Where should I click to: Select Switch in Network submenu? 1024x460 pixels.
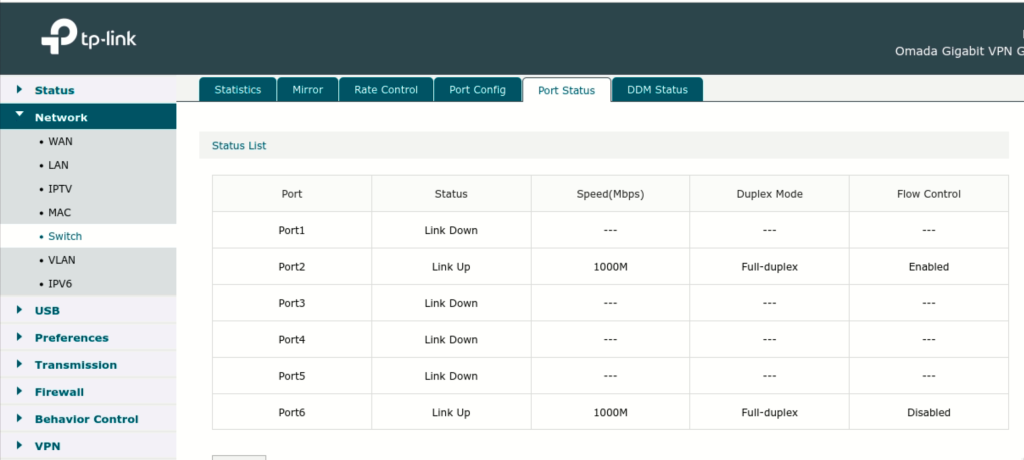point(65,237)
